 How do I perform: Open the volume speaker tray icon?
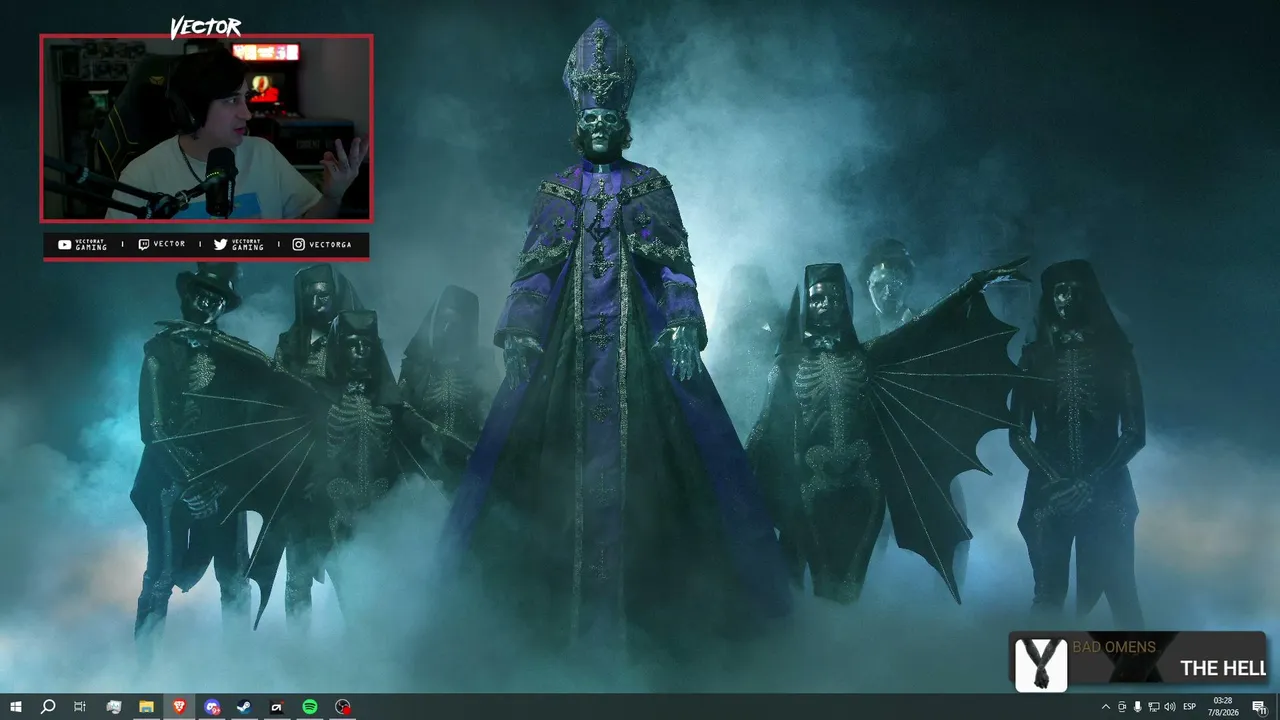pos(1170,707)
